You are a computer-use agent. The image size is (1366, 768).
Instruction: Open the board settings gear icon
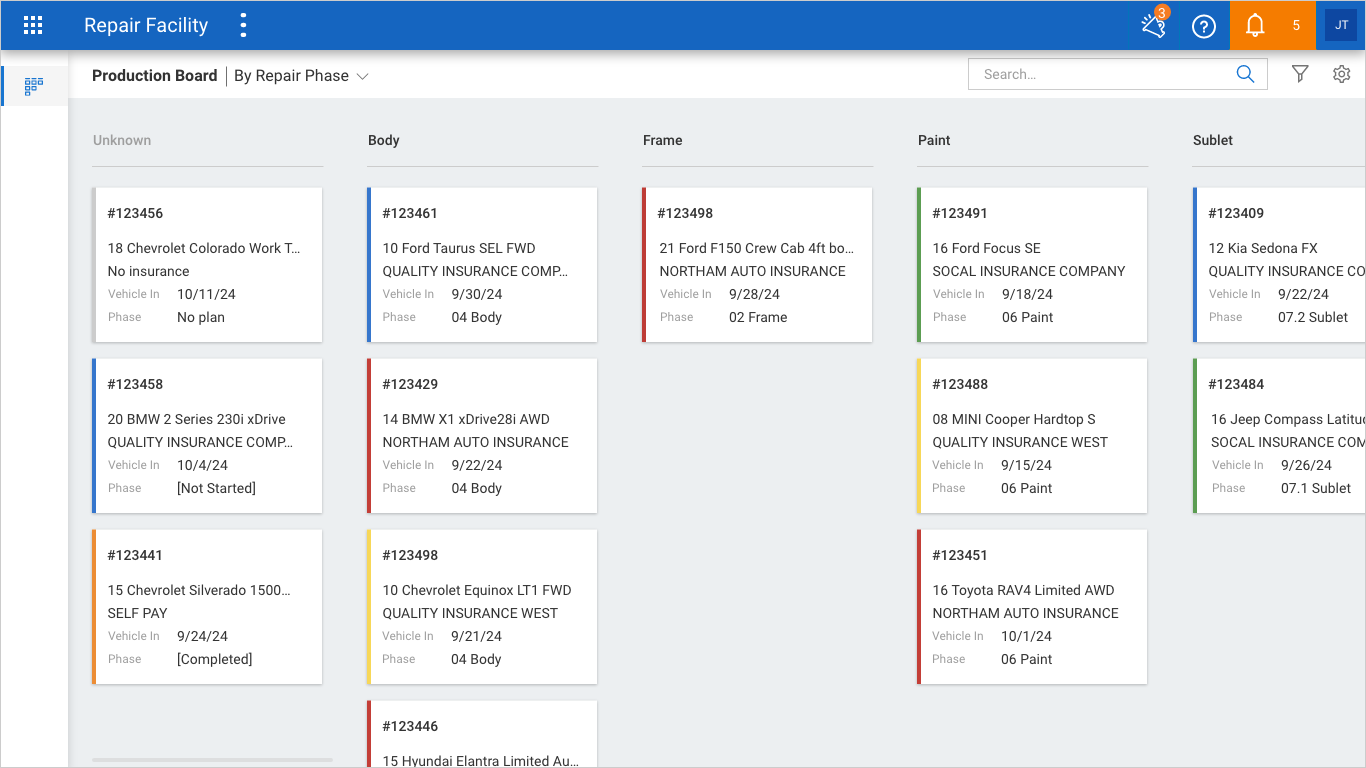[x=1342, y=74]
